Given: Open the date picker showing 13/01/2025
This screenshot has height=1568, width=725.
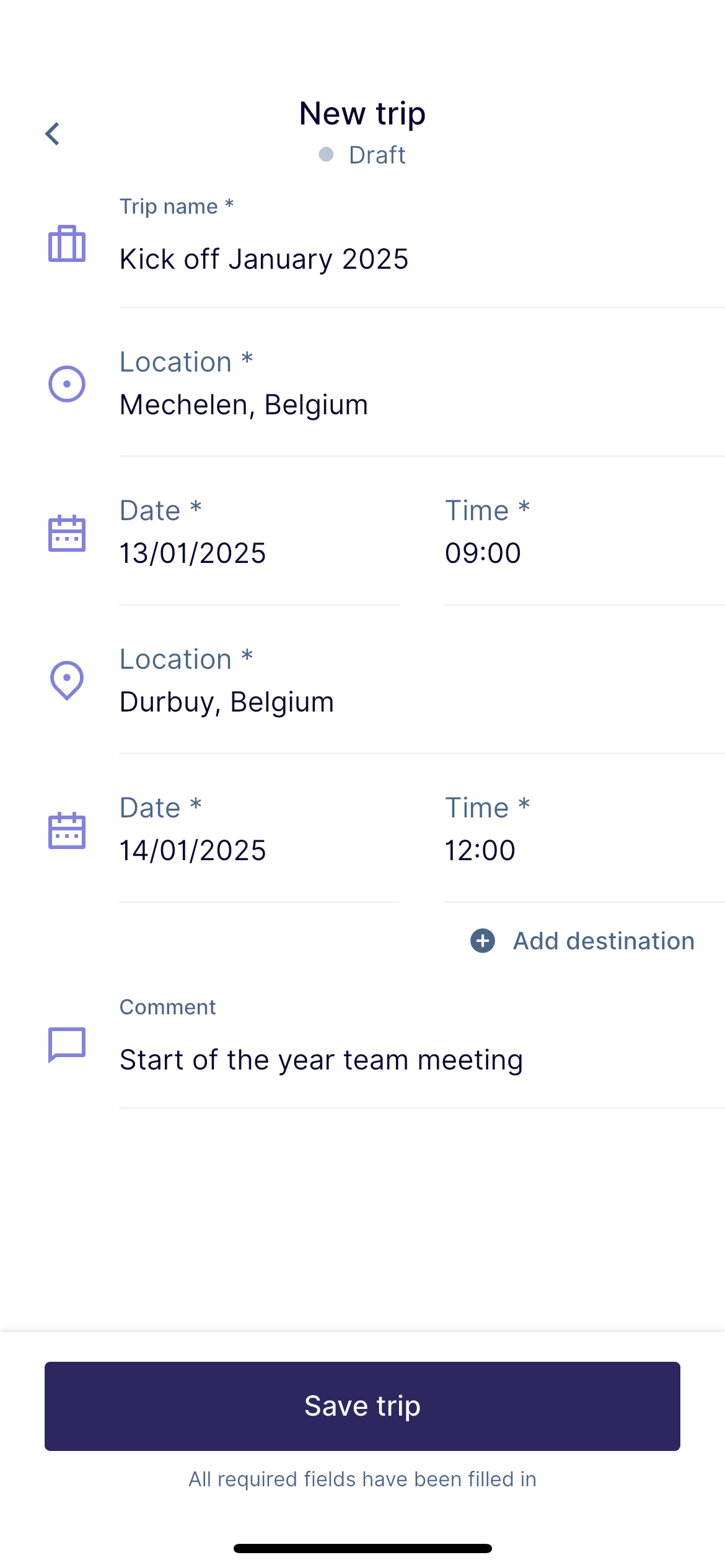Looking at the screenshot, I should pos(259,533).
